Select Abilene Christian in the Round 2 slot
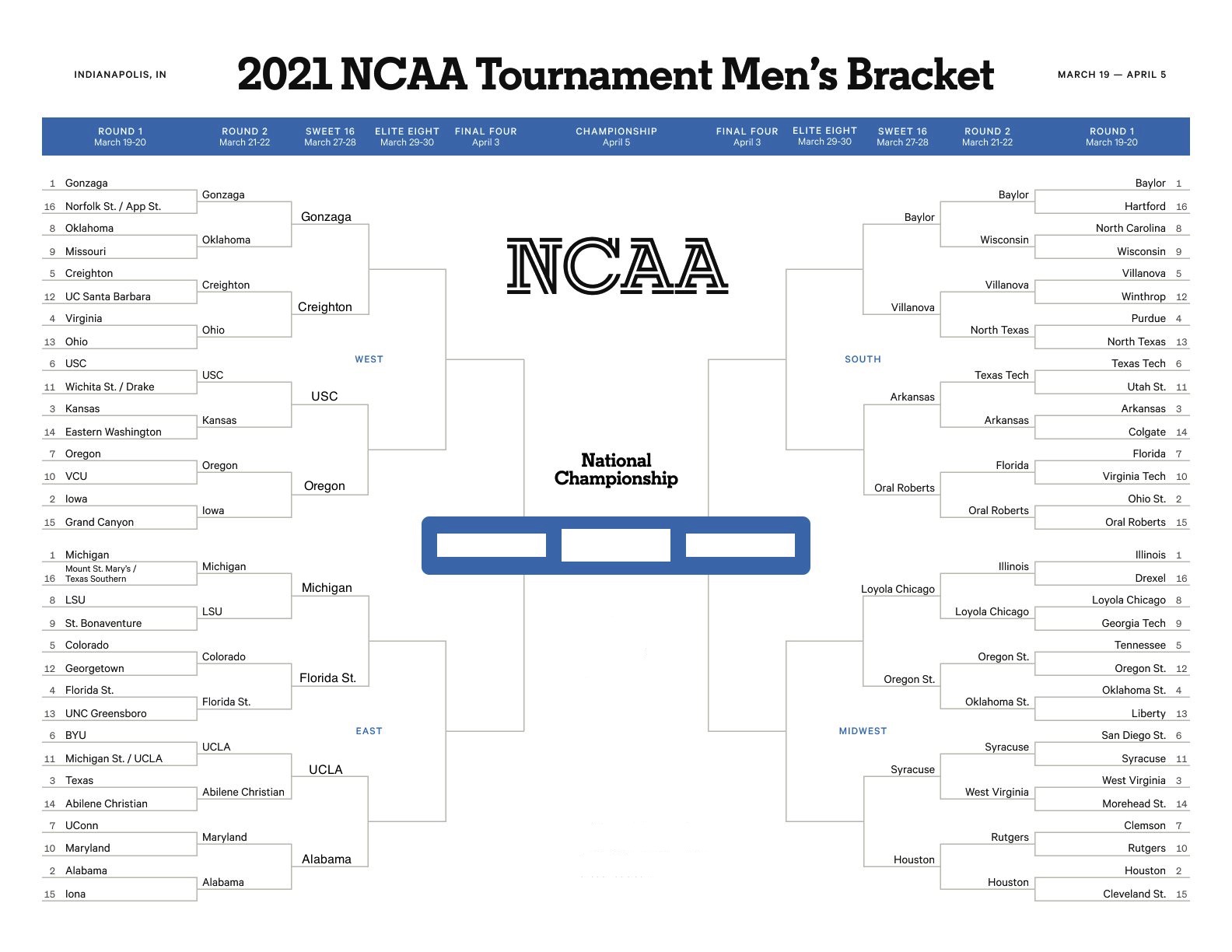 click(x=243, y=792)
